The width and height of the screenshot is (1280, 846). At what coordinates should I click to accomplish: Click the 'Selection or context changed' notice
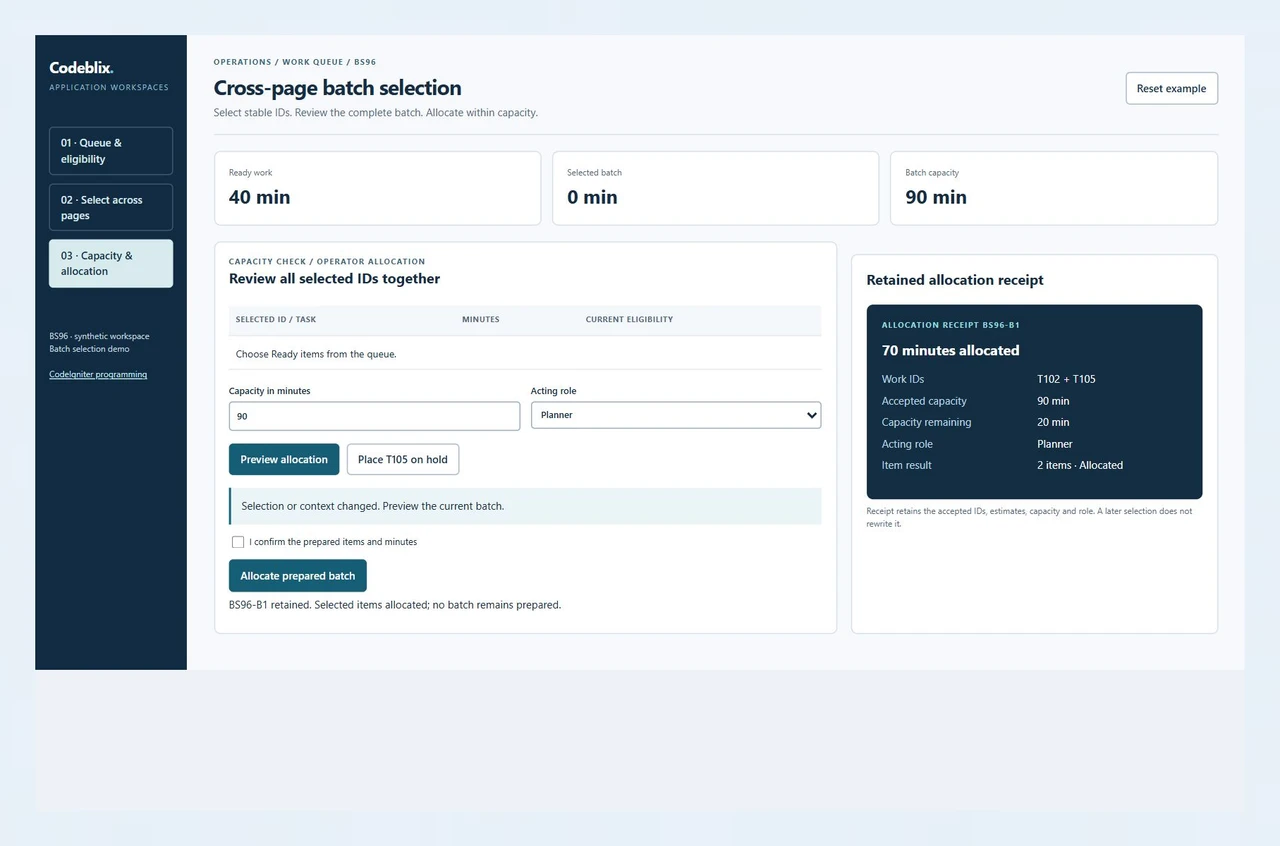[525, 506]
